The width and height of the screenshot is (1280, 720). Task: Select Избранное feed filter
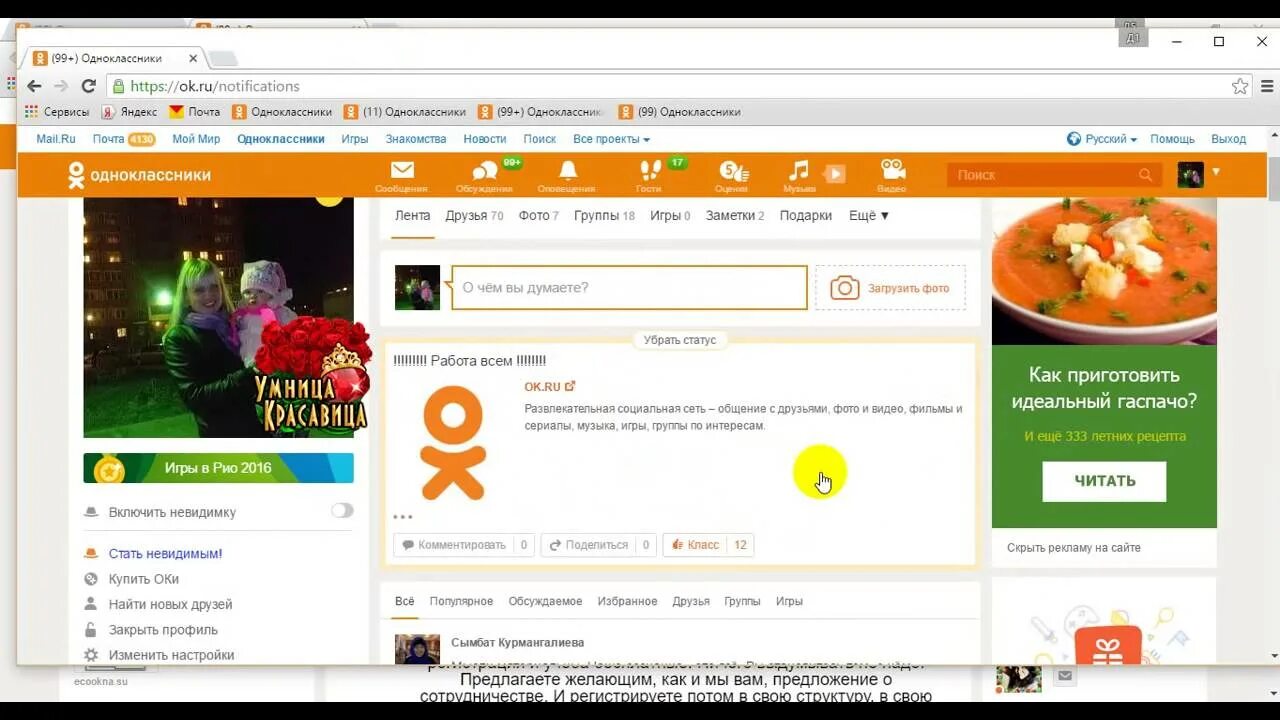[x=627, y=601]
